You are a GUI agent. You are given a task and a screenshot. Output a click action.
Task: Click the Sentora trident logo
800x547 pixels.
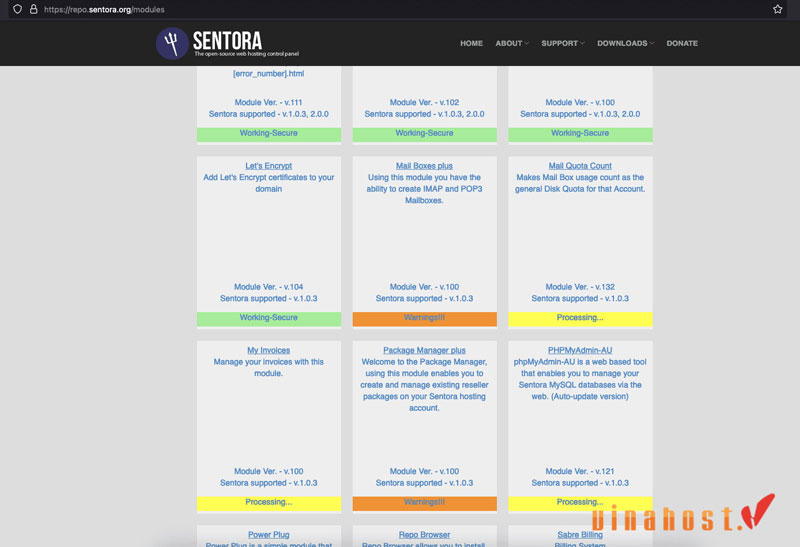172,43
